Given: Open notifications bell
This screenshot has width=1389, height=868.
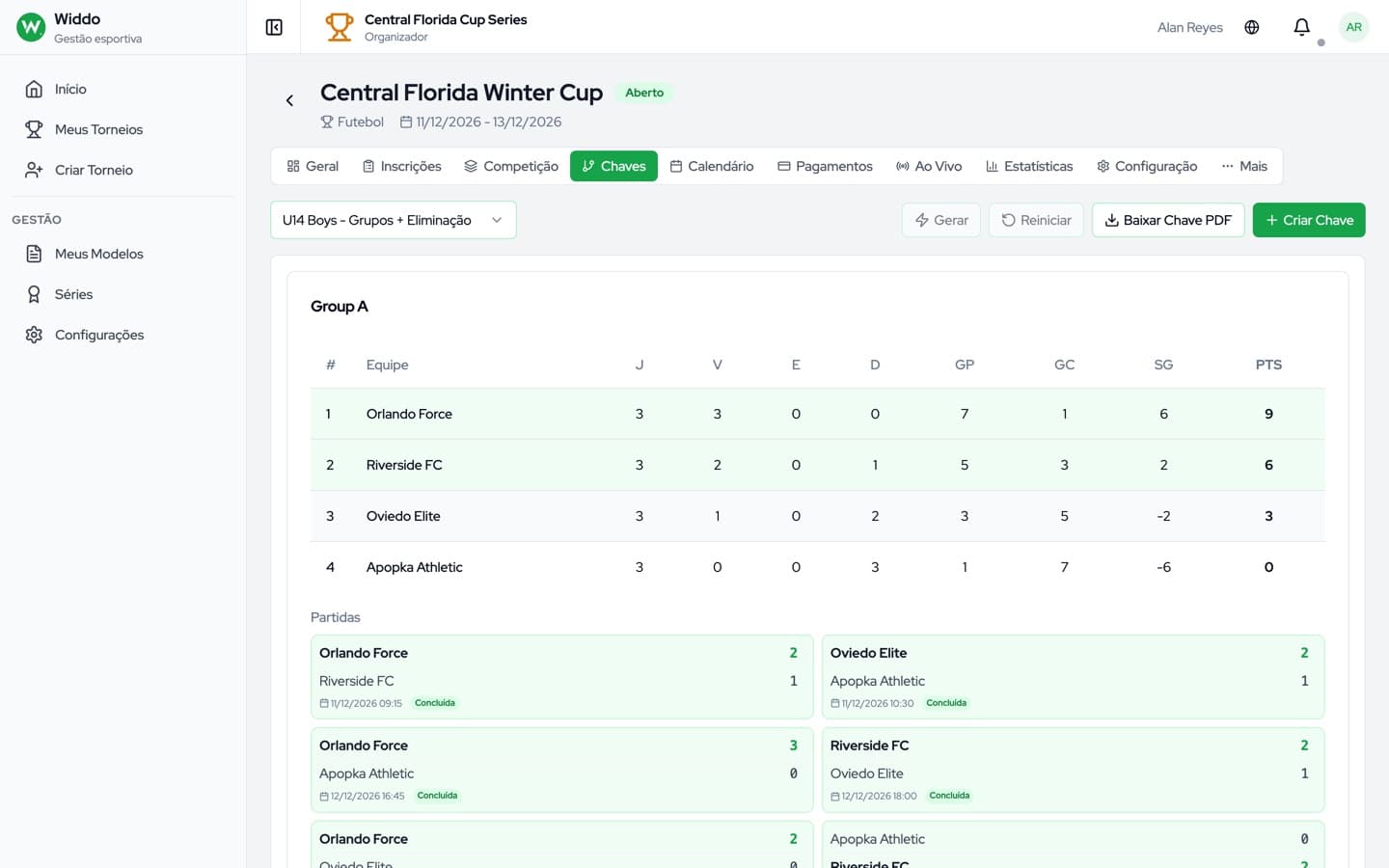Looking at the screenshot, I should (x=1301, y=27).
